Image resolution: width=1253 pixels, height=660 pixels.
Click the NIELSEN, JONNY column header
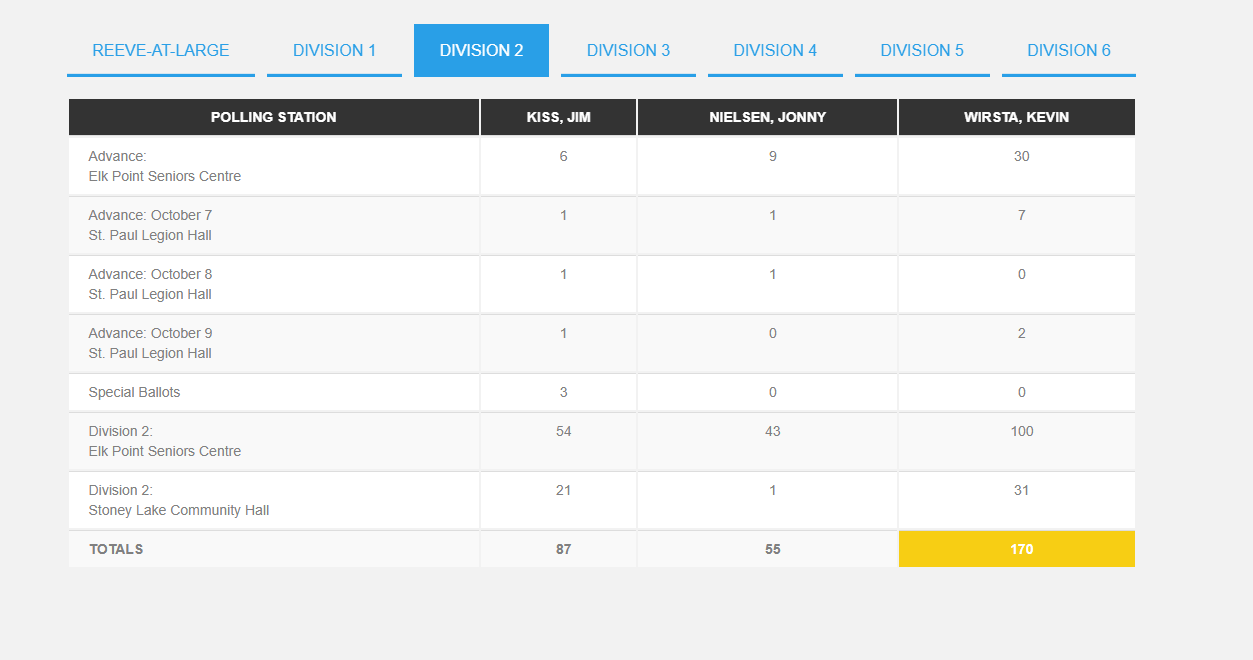pos(767,116)
